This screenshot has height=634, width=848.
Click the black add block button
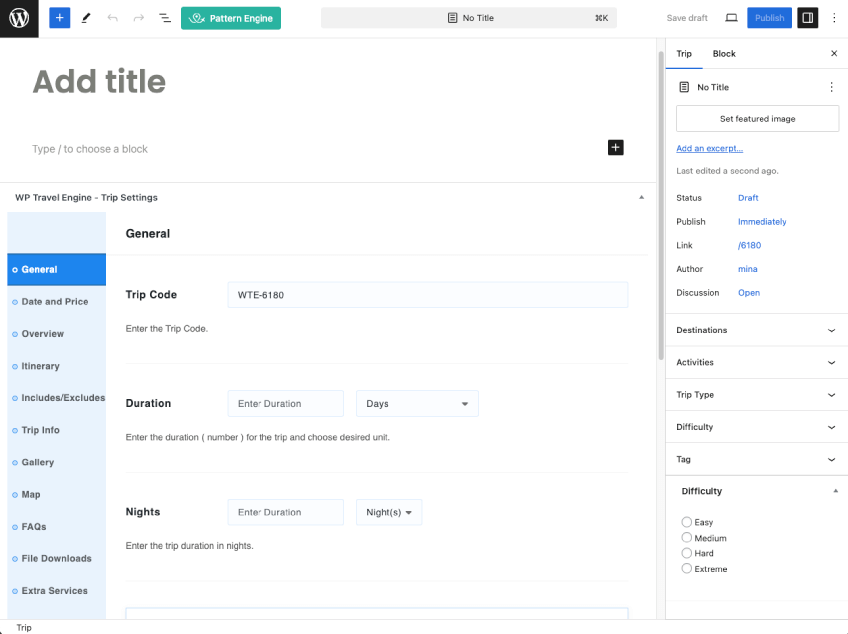(615, 147)
